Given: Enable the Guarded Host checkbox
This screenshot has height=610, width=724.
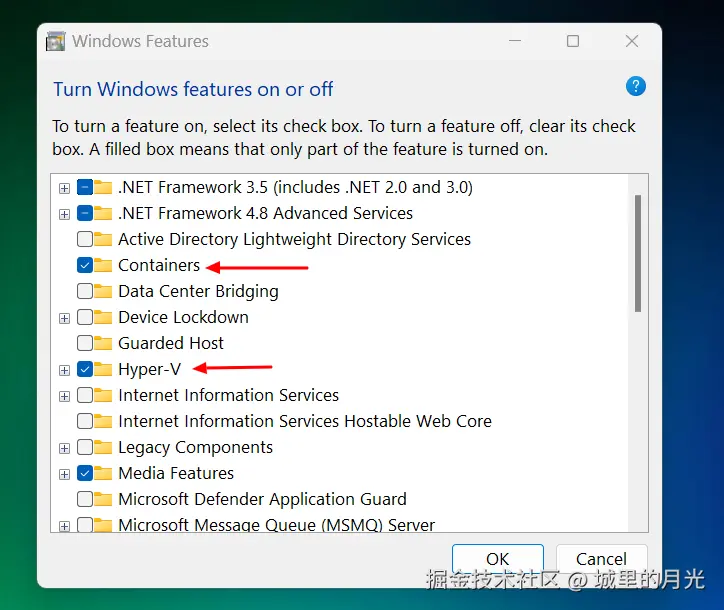Looking at the screenshot, I should (85, 343).
